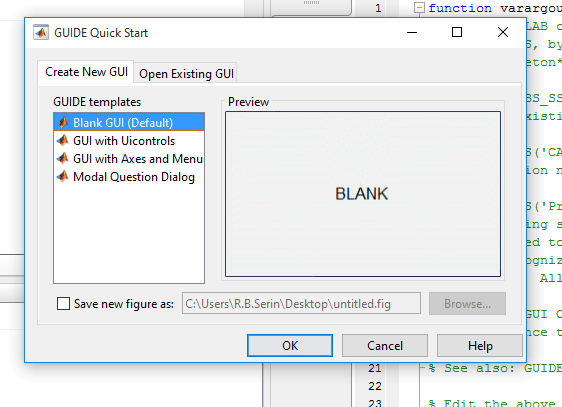
Task: Pick the Modal Question Dialog template
Action: click(x=129, y=177)
